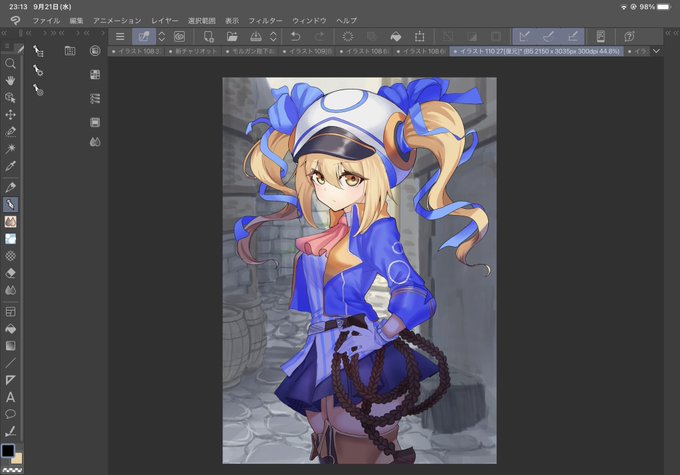Select the Frame border tool

[x=10, y=311]
